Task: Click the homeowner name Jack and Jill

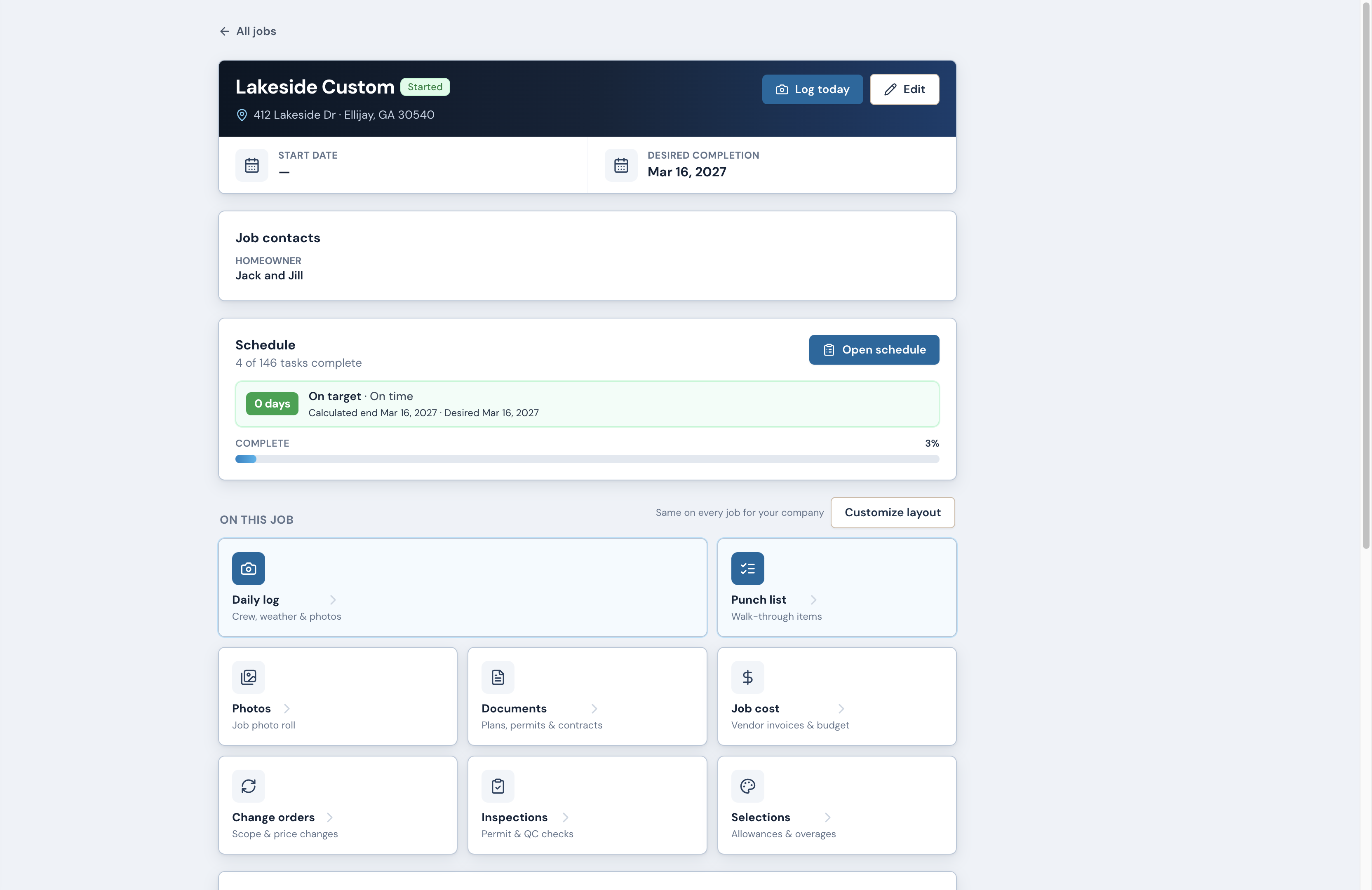Action: click(x=269, y=275)
